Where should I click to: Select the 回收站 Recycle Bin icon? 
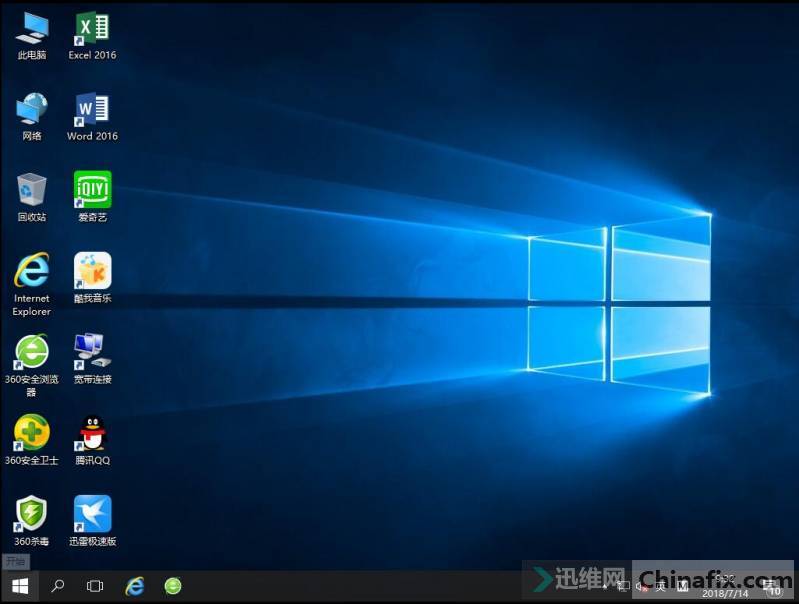(32, 198)
